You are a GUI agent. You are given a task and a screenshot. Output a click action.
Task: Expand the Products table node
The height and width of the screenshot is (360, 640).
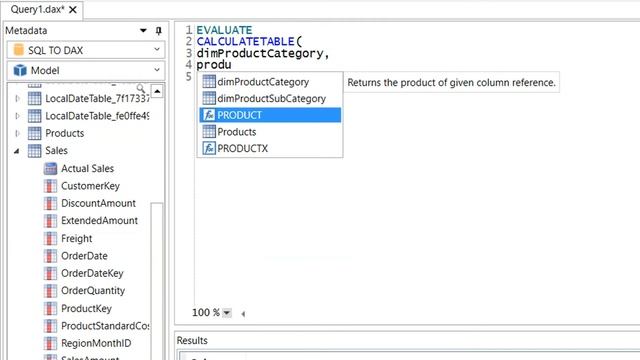[x=17, y=133]
